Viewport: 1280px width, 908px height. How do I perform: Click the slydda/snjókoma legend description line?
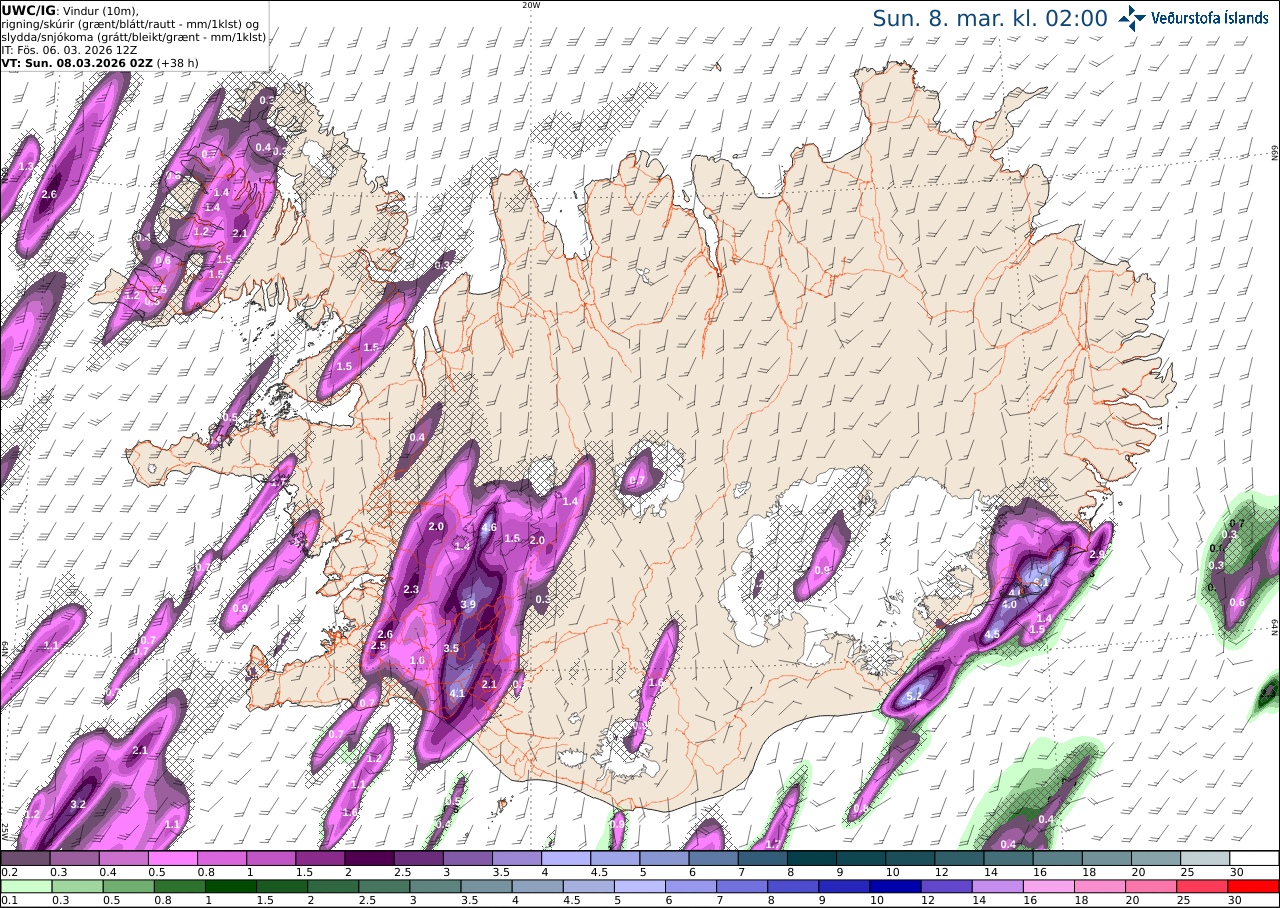click(133, 36)
